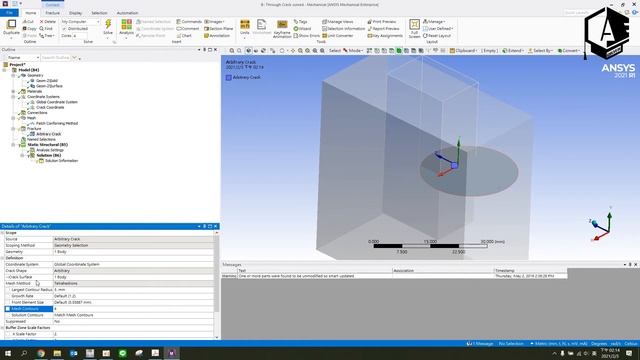640x360 pixels.
Task: Click the Selection Information button
Action: click(343, 29)
